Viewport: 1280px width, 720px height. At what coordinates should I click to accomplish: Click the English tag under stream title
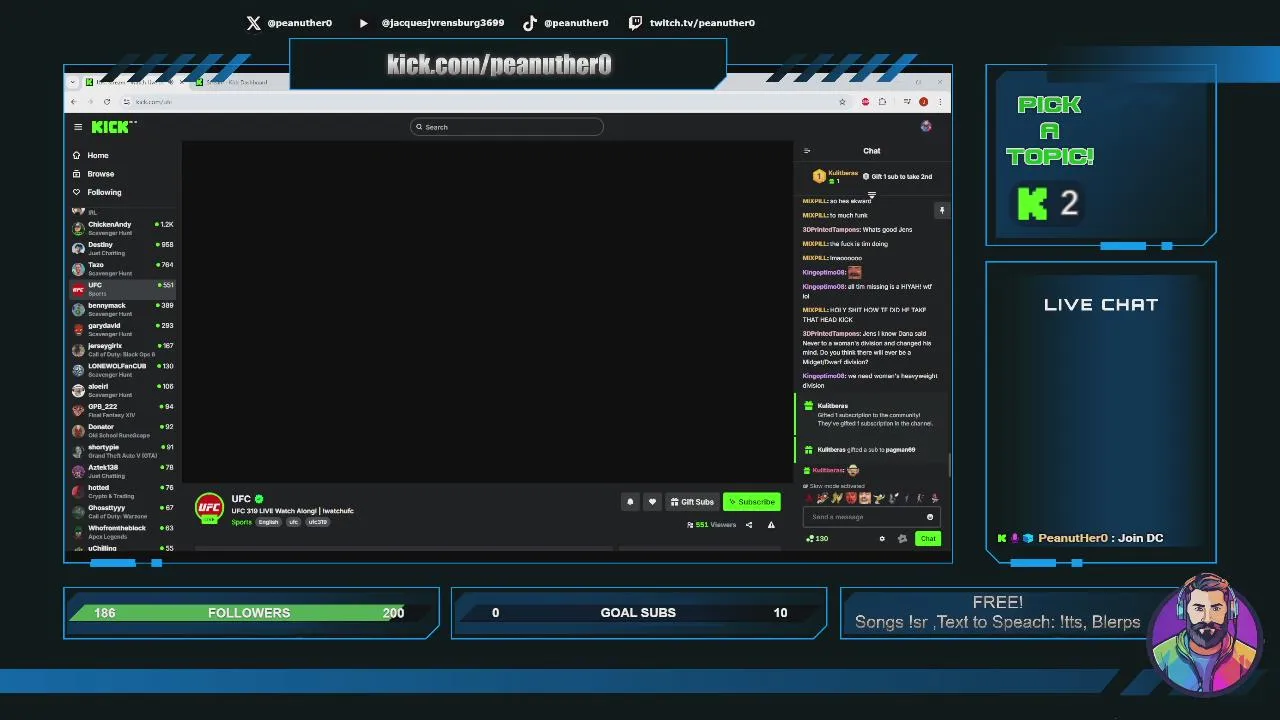tap(268, 522)
